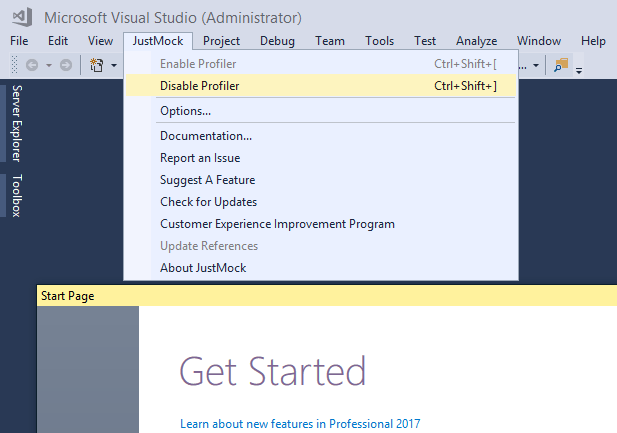Open About JustMock
The height and width of the screenshot is (433, 617).
tap(321, 268)
